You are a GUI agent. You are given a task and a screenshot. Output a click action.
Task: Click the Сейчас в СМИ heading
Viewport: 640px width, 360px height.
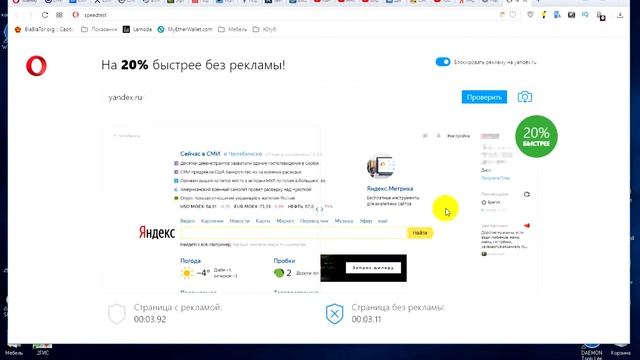(200, 154)
